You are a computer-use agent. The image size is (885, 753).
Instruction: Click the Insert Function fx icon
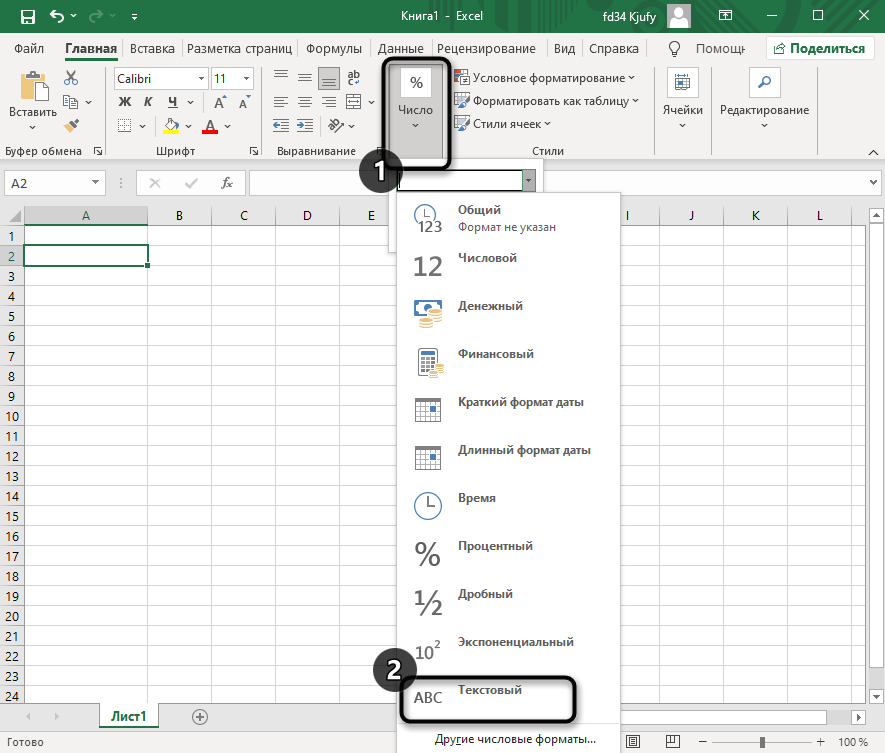227,183
